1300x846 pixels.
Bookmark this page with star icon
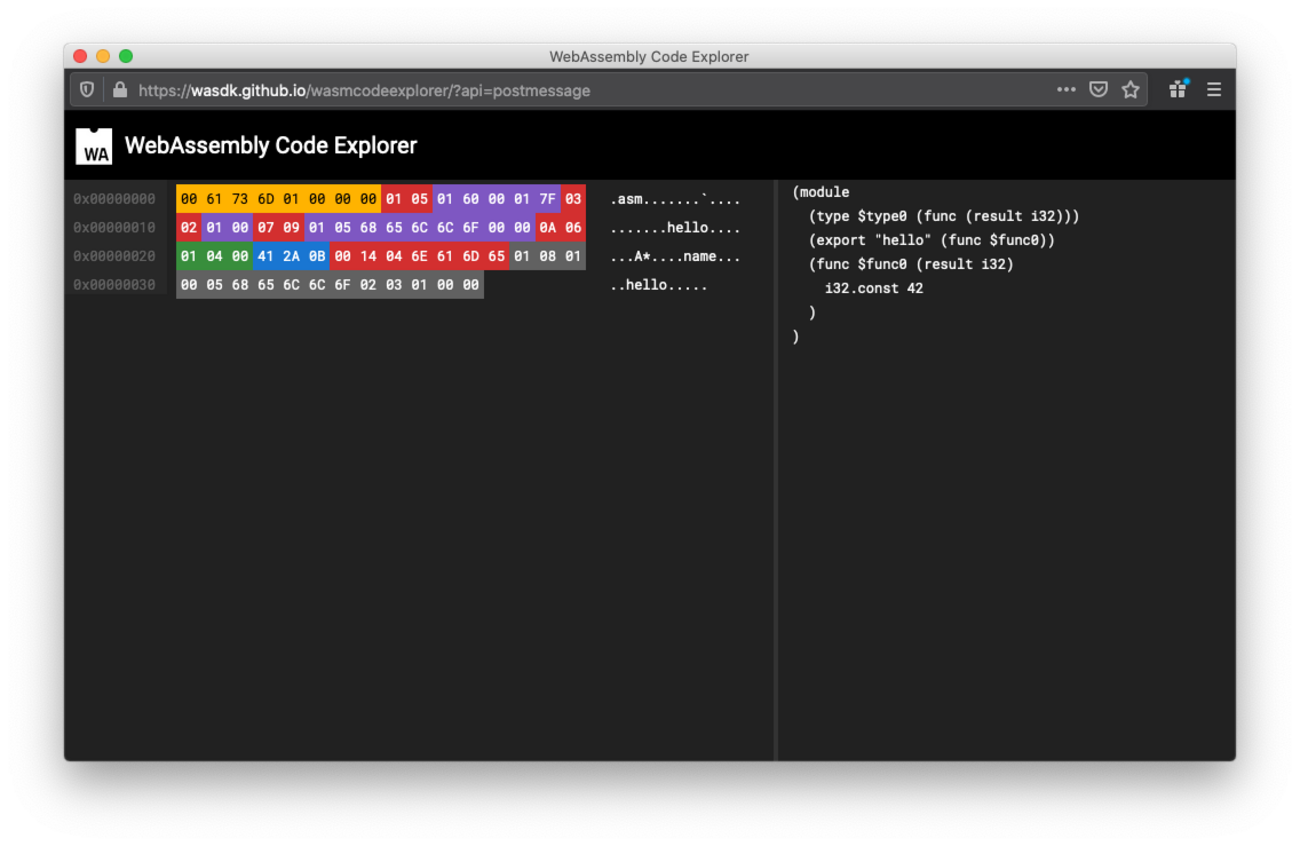1130,90
